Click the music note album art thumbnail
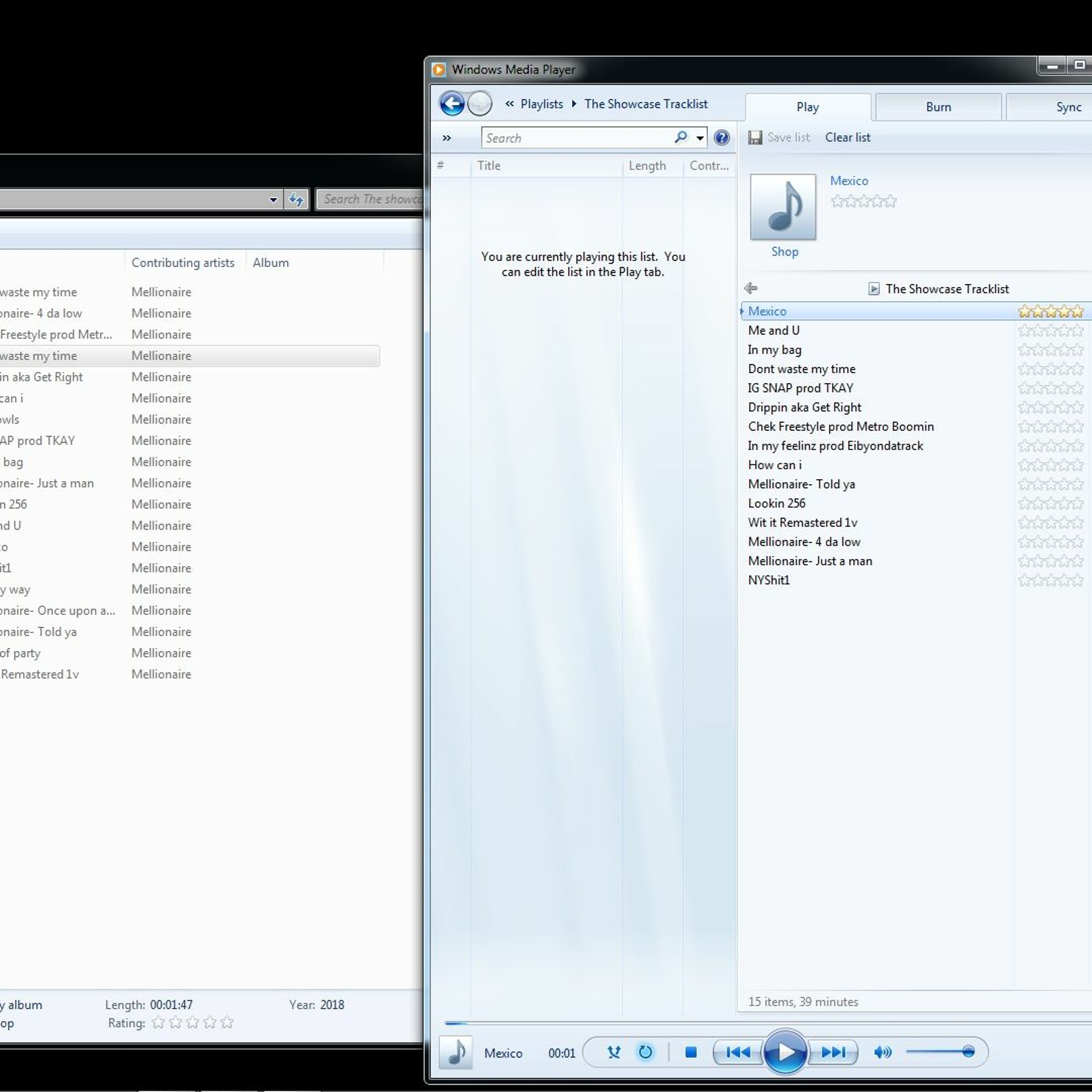 783,207
